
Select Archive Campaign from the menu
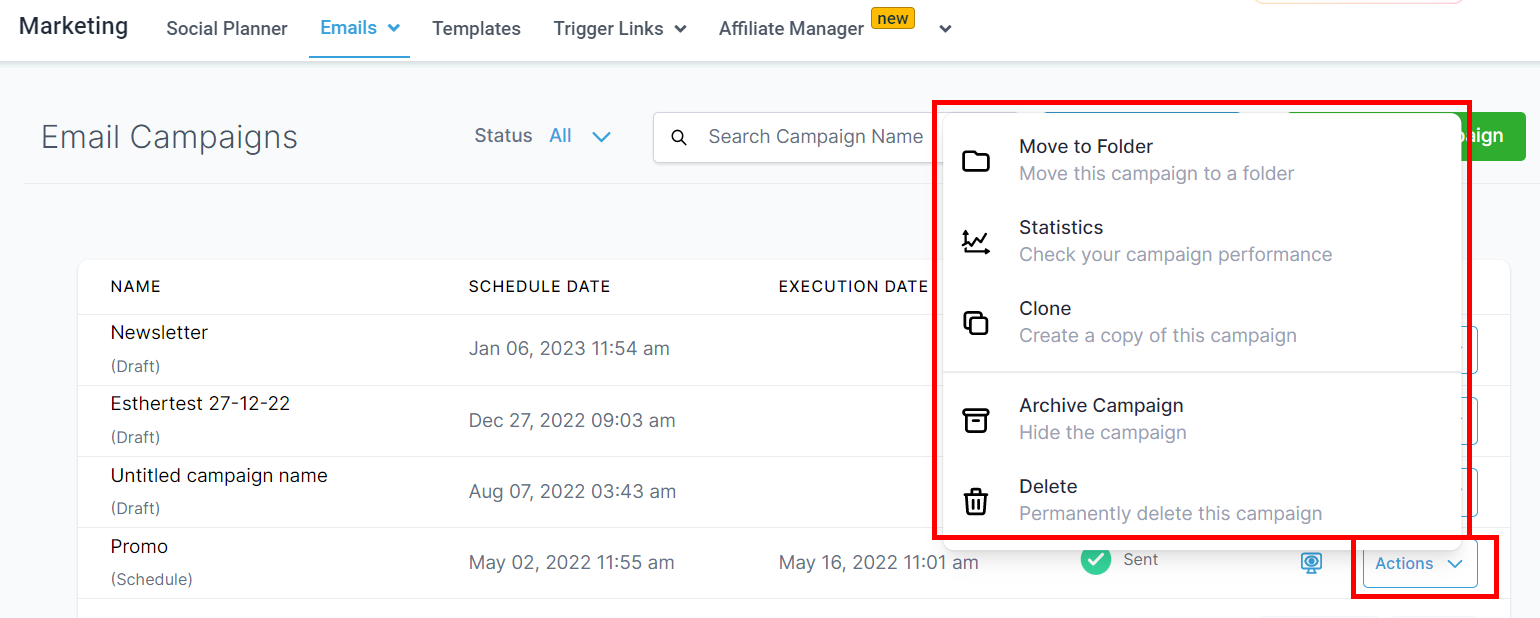[1101, 406]
